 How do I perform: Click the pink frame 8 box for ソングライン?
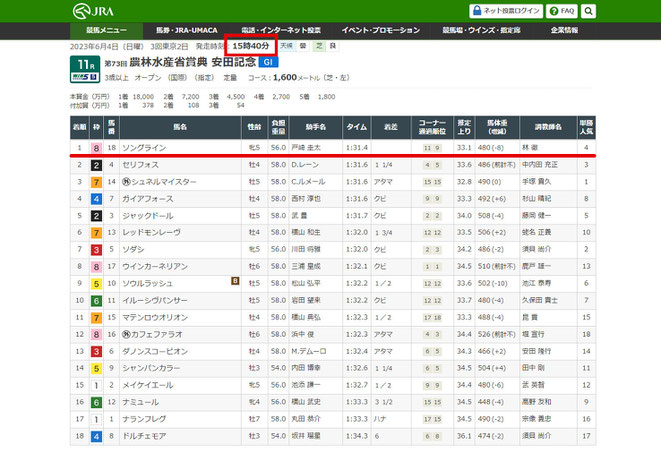tap(96, 148)
